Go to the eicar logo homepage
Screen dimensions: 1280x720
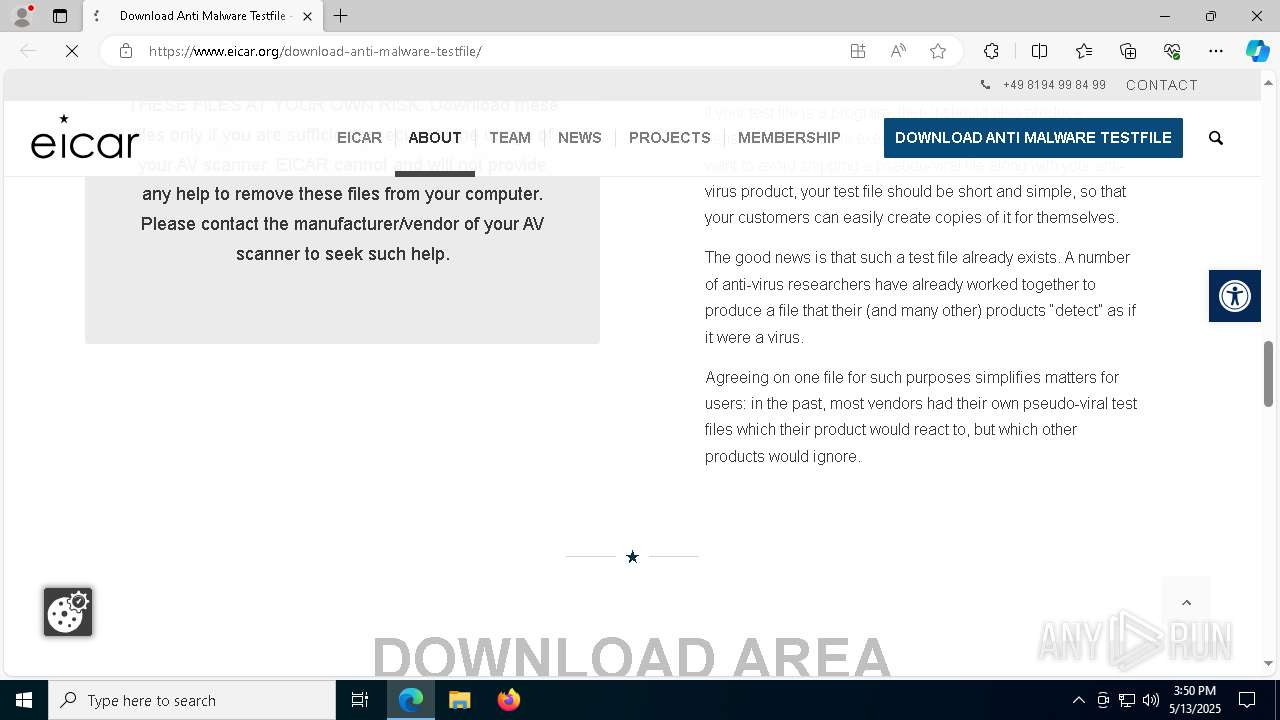click(x=85, y=137)
